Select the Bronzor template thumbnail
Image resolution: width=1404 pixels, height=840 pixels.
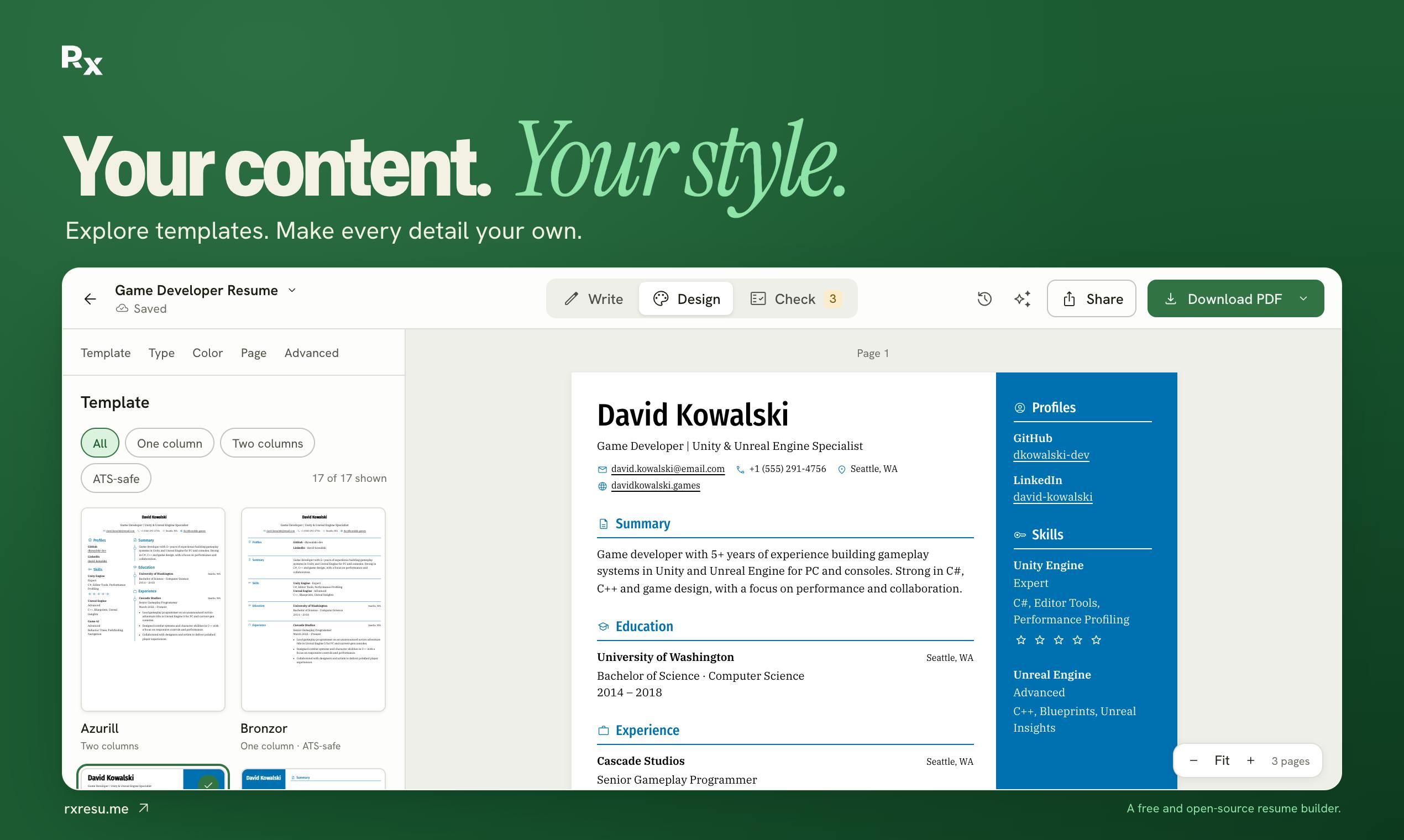[313, 610]
